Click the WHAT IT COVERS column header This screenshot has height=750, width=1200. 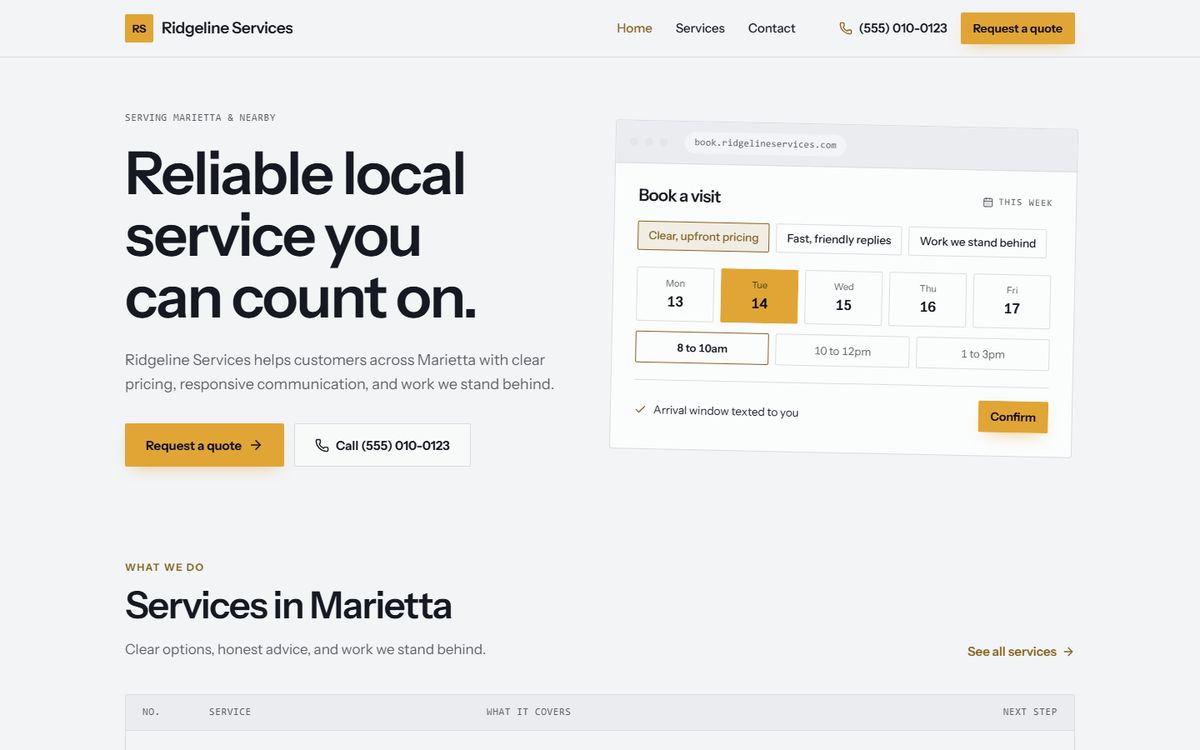pyautogui.click(x=528, y=712)
